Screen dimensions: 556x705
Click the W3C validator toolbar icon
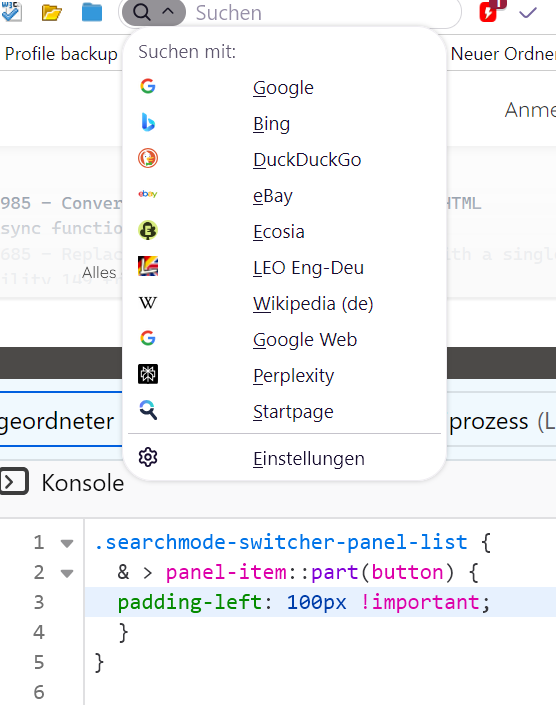pos(11,12)
